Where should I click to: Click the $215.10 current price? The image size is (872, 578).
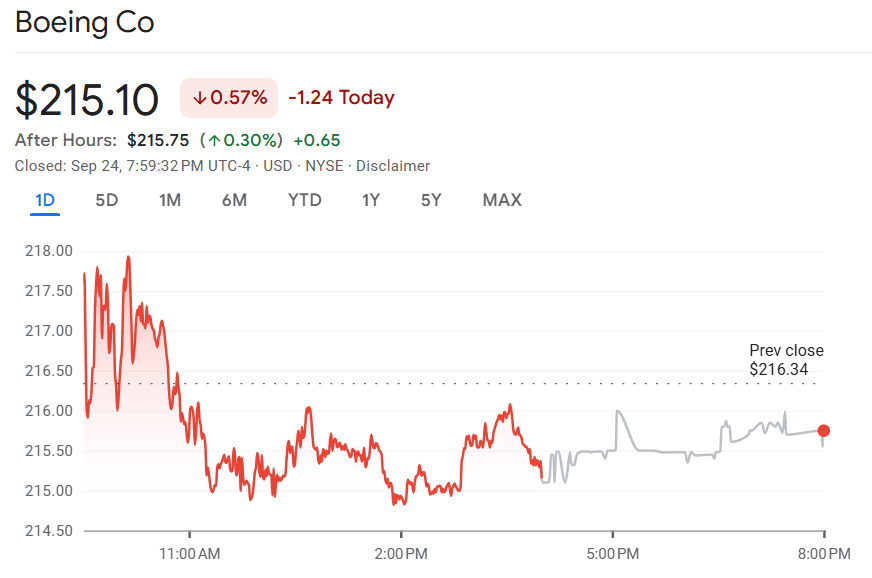pyautogui.click(x=87, y=100)
